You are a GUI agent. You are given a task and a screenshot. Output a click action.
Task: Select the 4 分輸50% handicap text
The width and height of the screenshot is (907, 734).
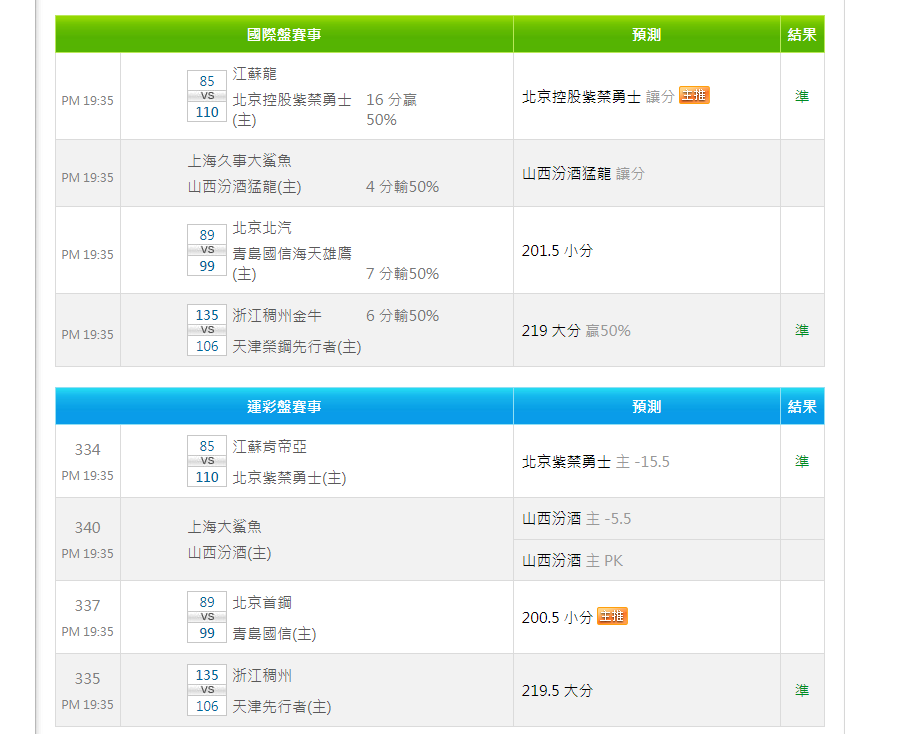click(403, 187)
